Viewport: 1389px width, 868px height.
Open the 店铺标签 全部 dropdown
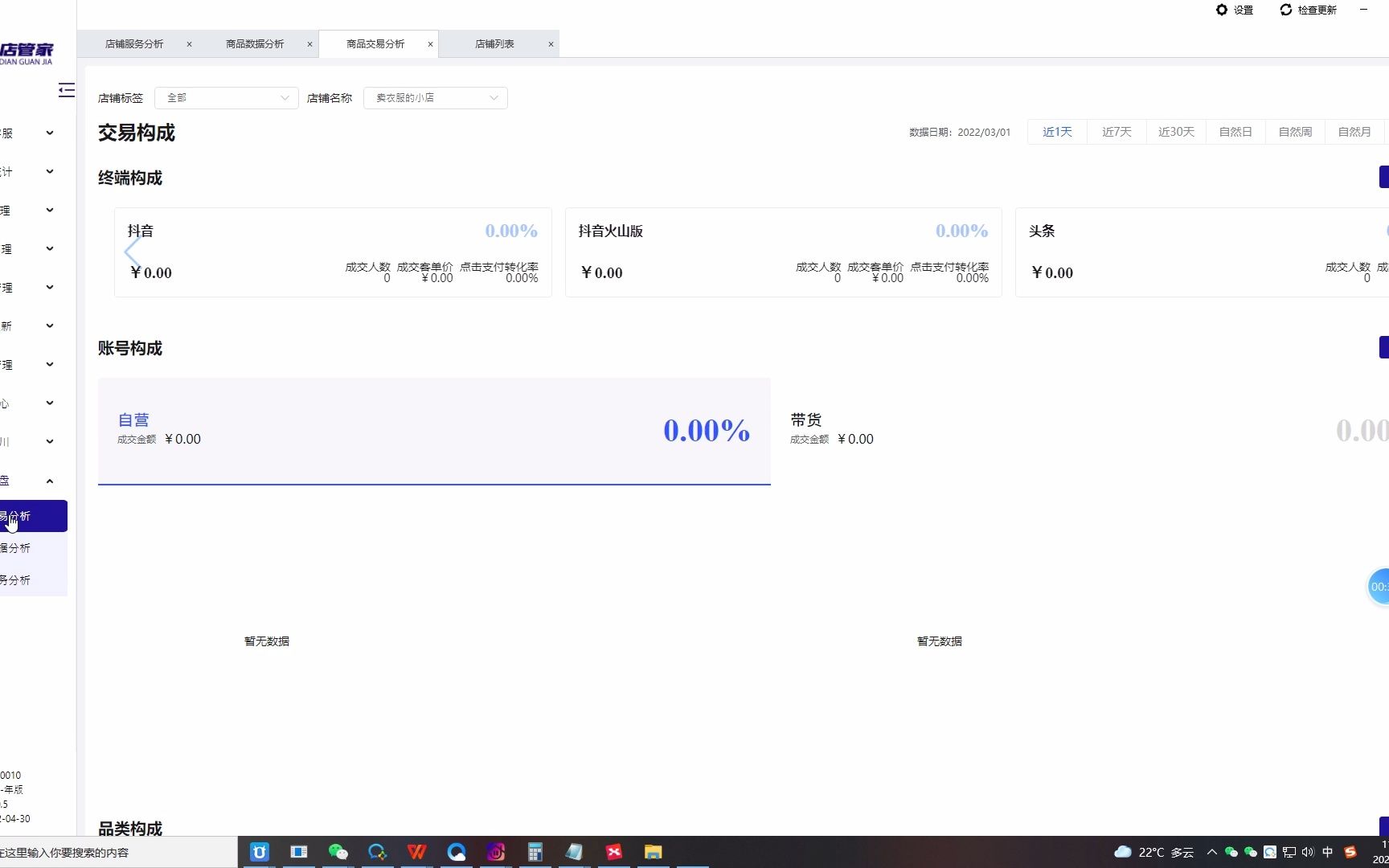click(226, 97)
